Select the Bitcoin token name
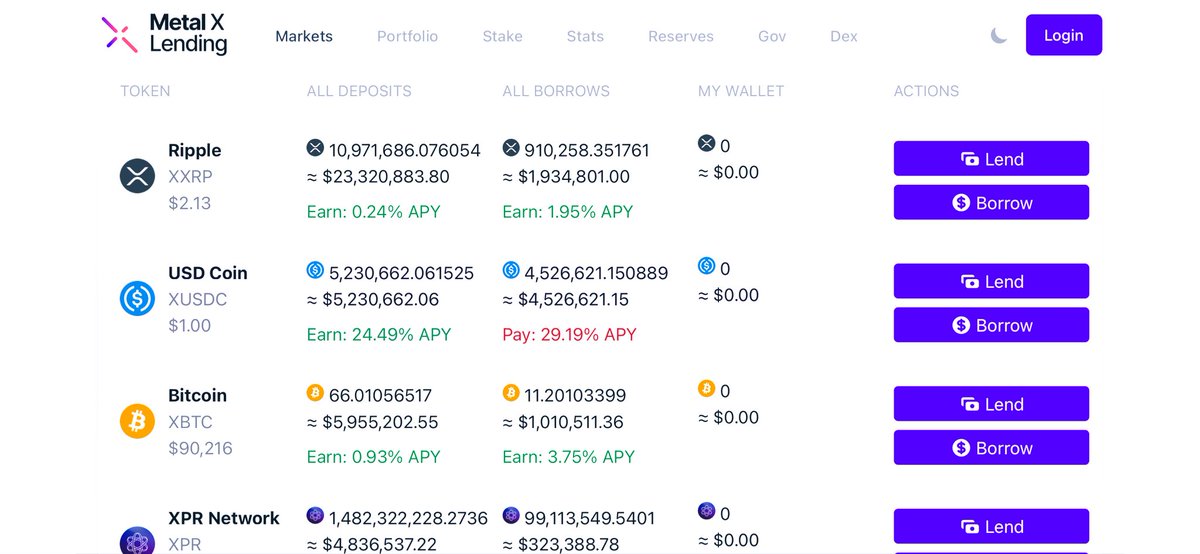The width and height of the screenshot is (1200, 554). pyautogui.click(x=198, y=395)
